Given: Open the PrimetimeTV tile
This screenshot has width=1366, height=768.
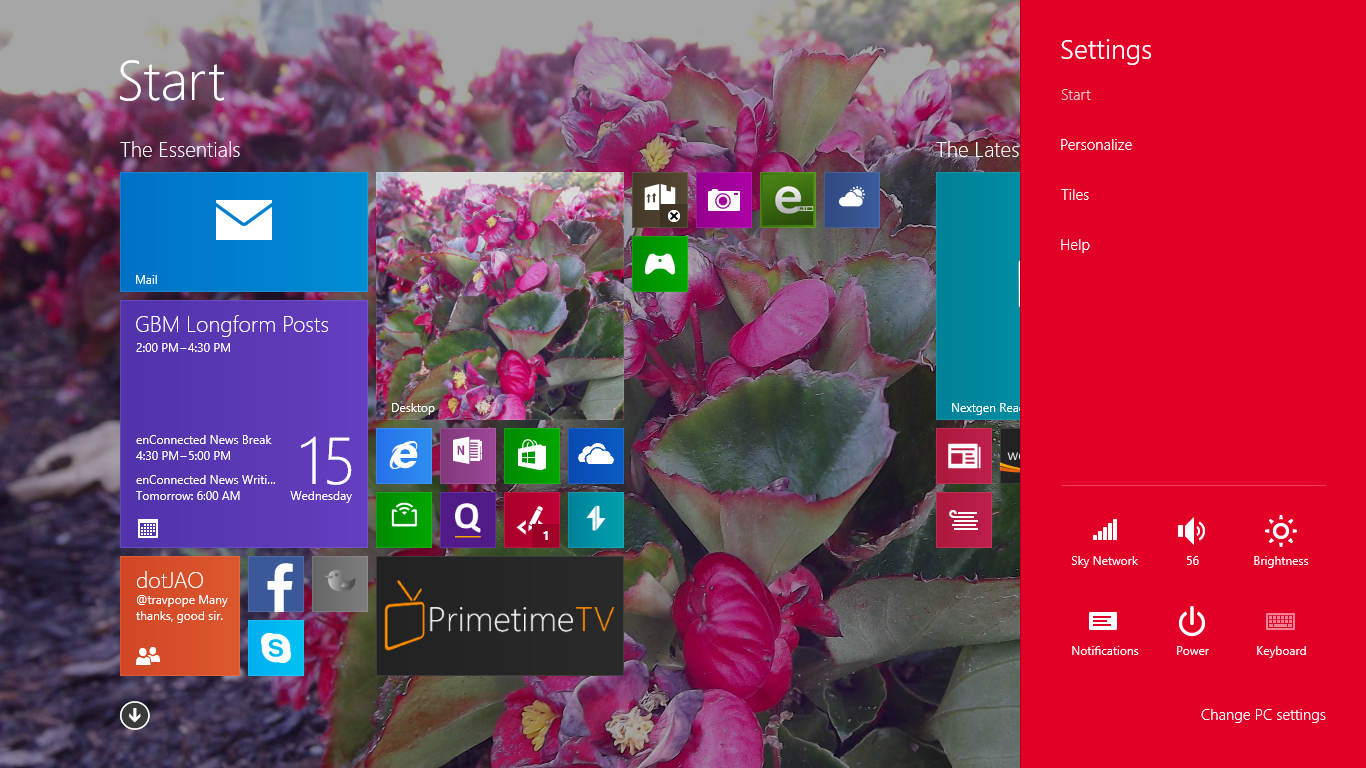Looking at the screenshot, I should tap(500, 616).
